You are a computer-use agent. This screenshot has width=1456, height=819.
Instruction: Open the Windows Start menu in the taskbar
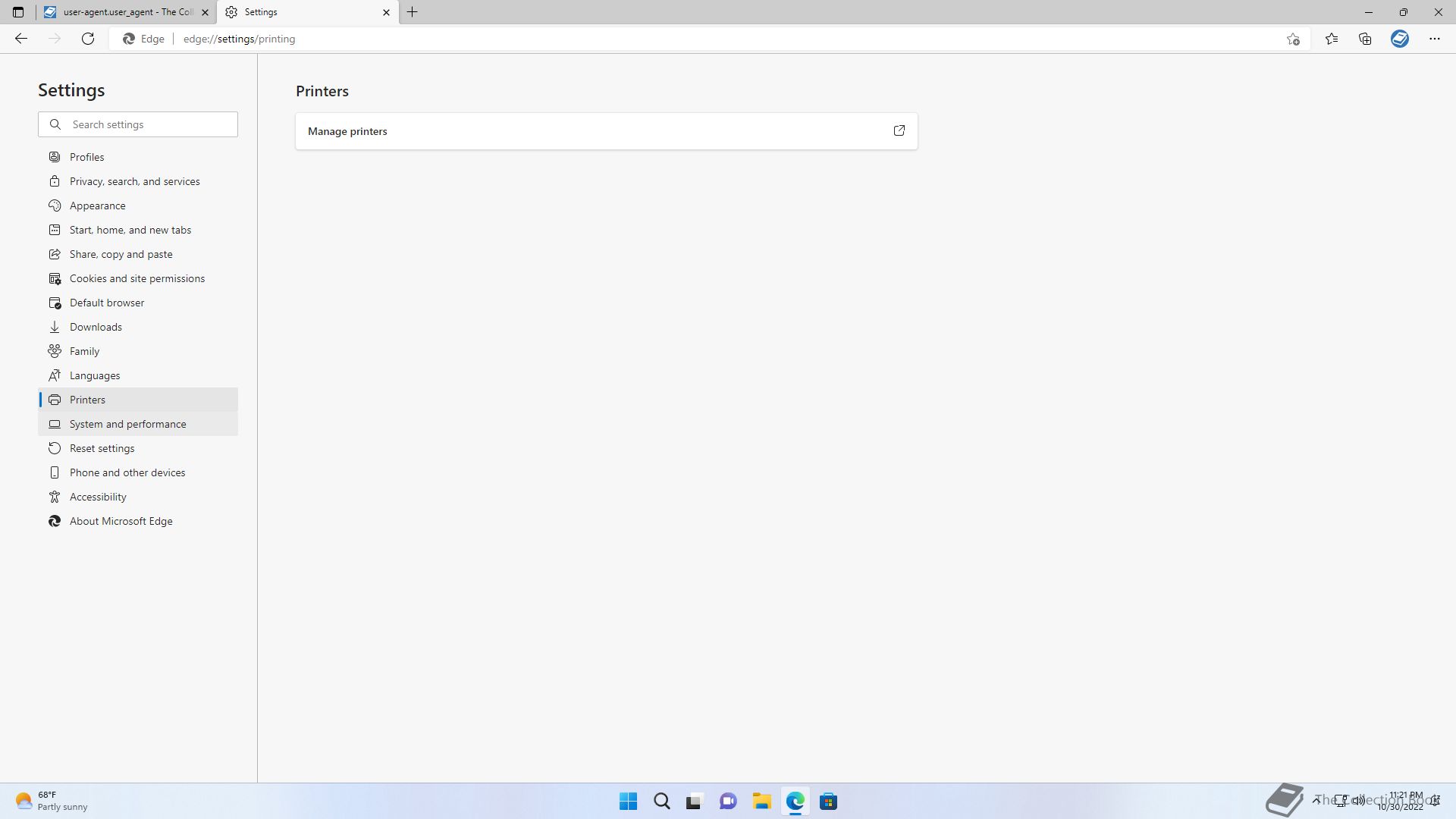click(x=628, y=801)
